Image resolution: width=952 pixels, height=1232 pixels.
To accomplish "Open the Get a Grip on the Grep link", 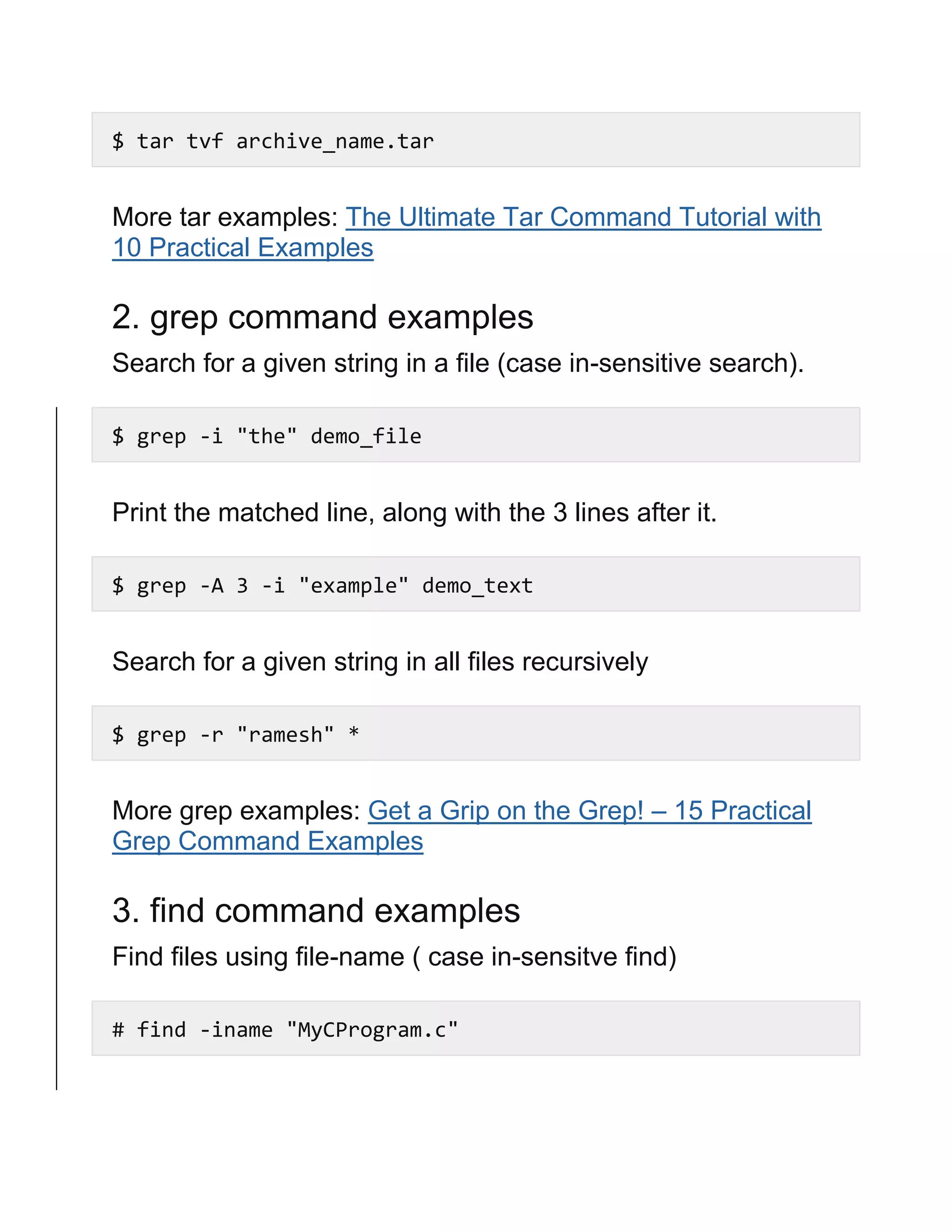I will [x=589, y=811].
